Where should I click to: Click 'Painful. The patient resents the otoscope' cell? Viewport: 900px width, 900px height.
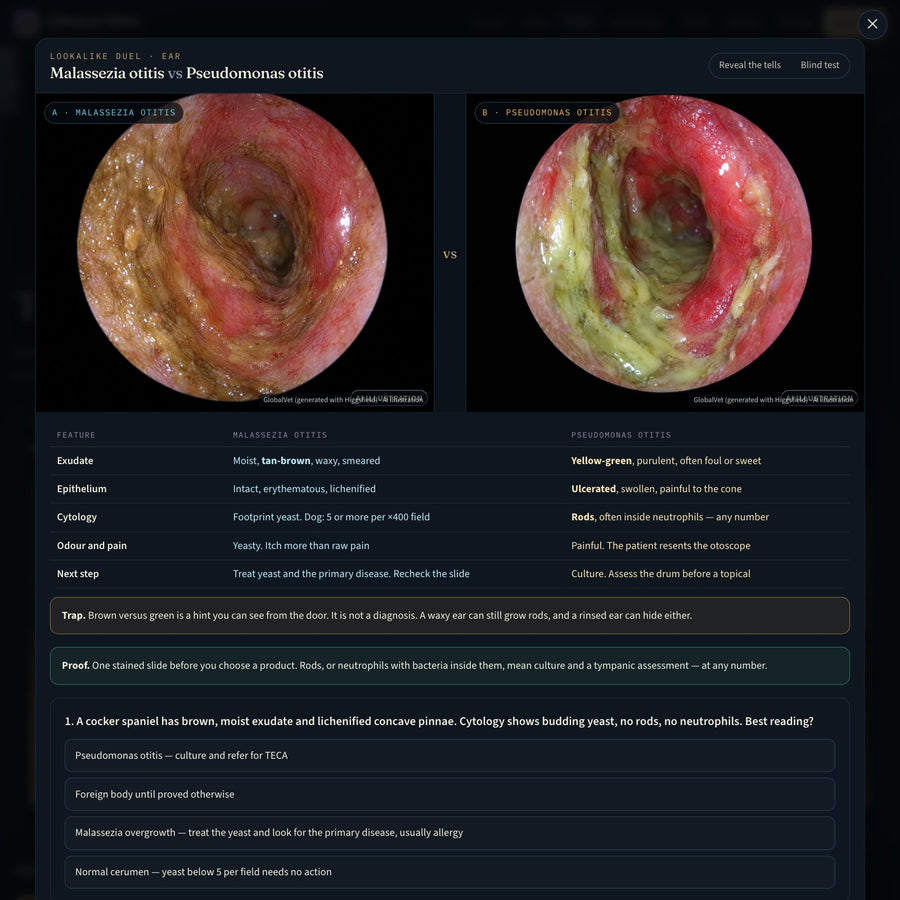[661, 546]
